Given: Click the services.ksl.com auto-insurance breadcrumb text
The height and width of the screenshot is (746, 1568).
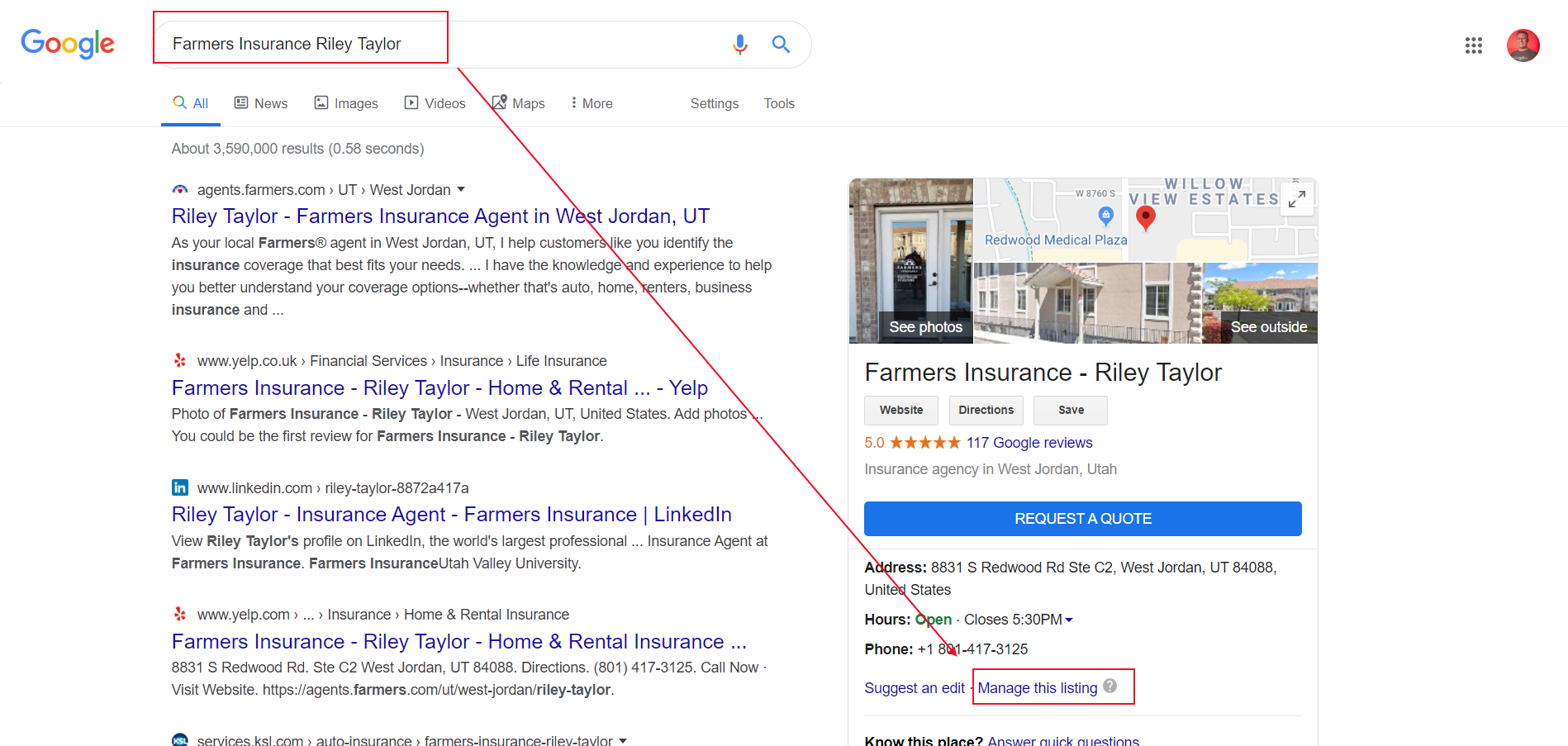Looking at the screenshot, I should click(x=405, y=741).
